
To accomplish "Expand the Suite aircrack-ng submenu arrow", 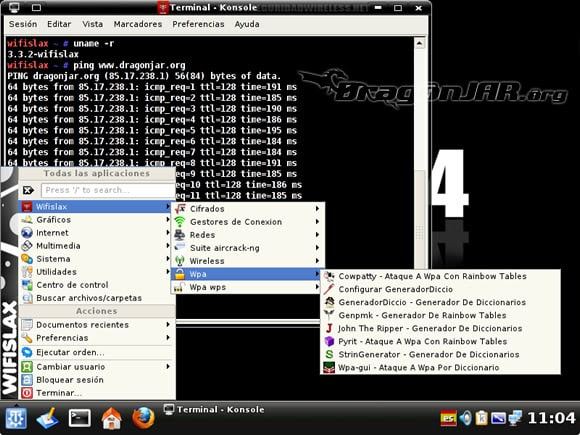I will (317, 248).
